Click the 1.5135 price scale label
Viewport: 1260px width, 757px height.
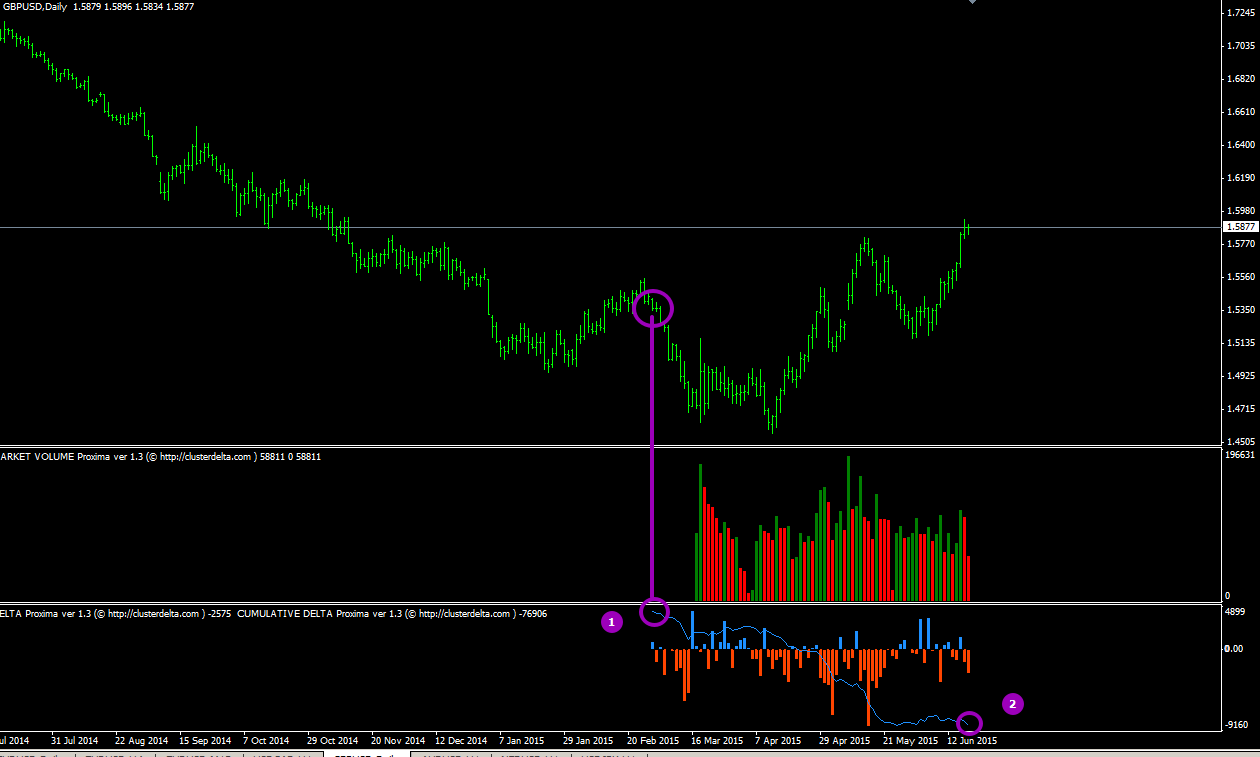[1240, 343]
